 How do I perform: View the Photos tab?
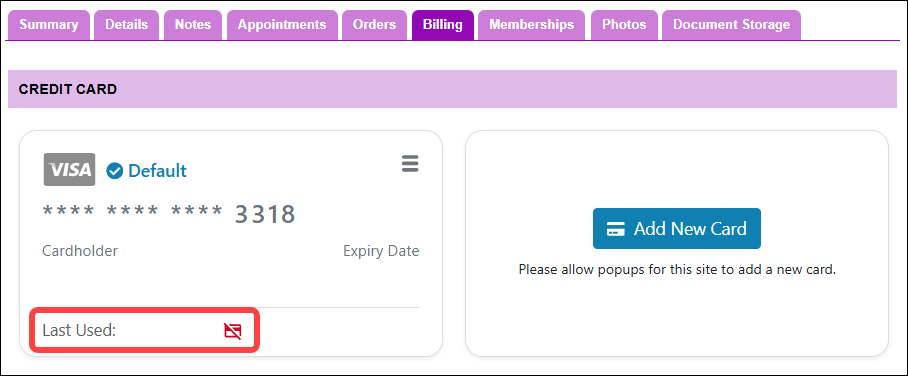coord(624,25)
